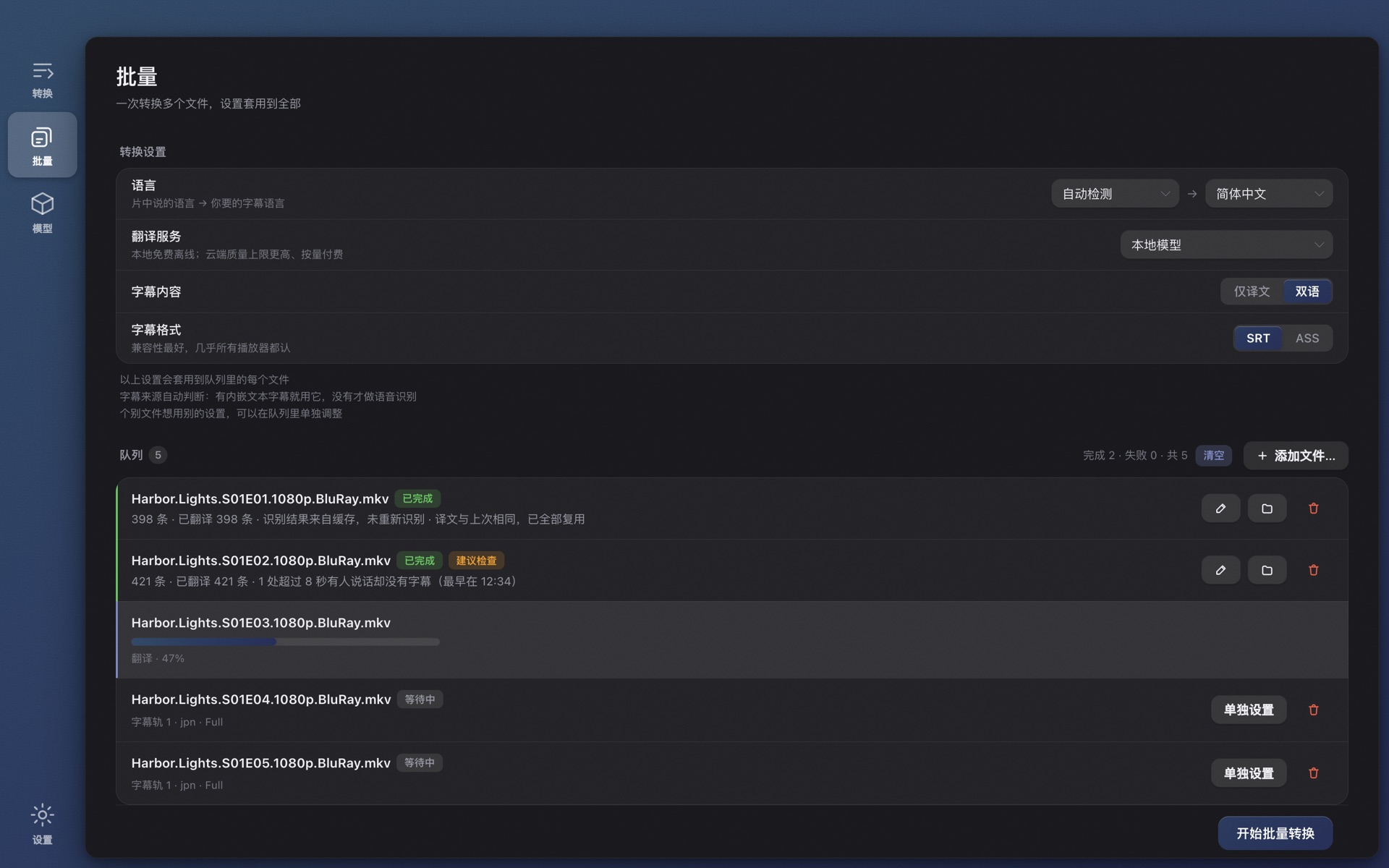This screenshot has height=868, width=1389.
Task: Click the queue count badge 5
Action: tap(158, 455)
